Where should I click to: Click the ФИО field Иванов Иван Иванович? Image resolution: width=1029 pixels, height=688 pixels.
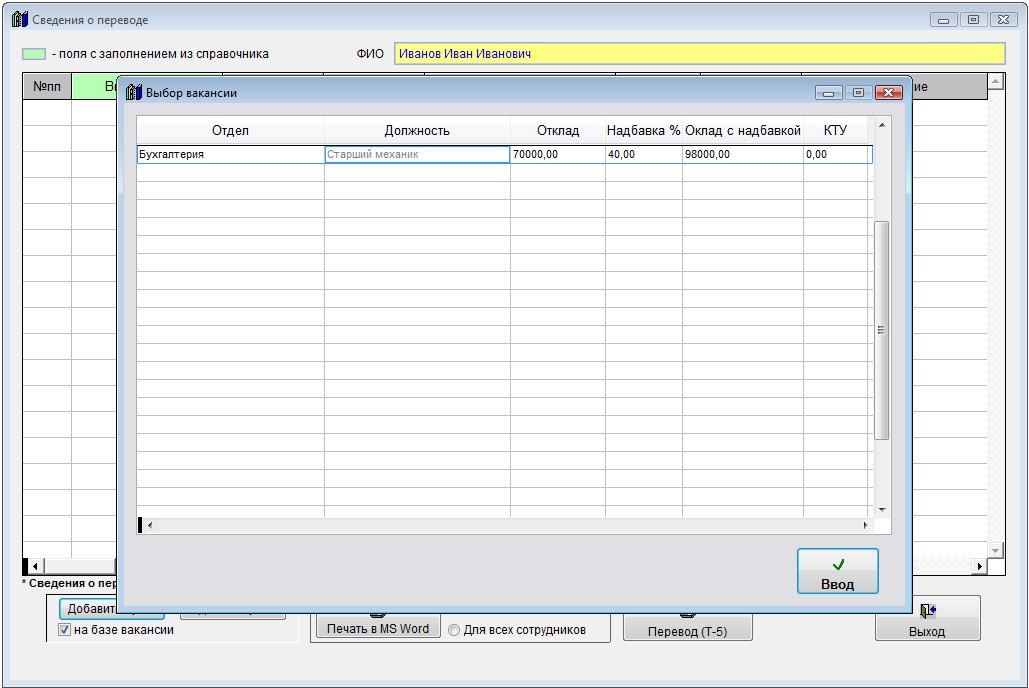pyautogui.click(x=700, y=54)
